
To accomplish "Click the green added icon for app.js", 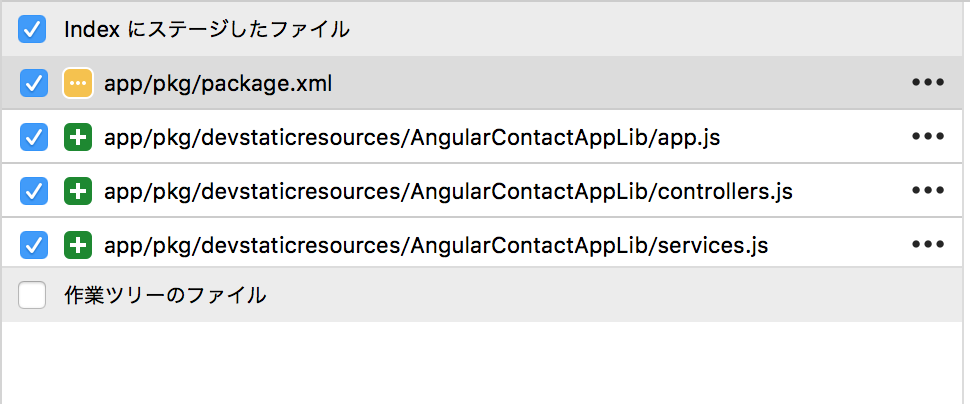I will point(78,137).
